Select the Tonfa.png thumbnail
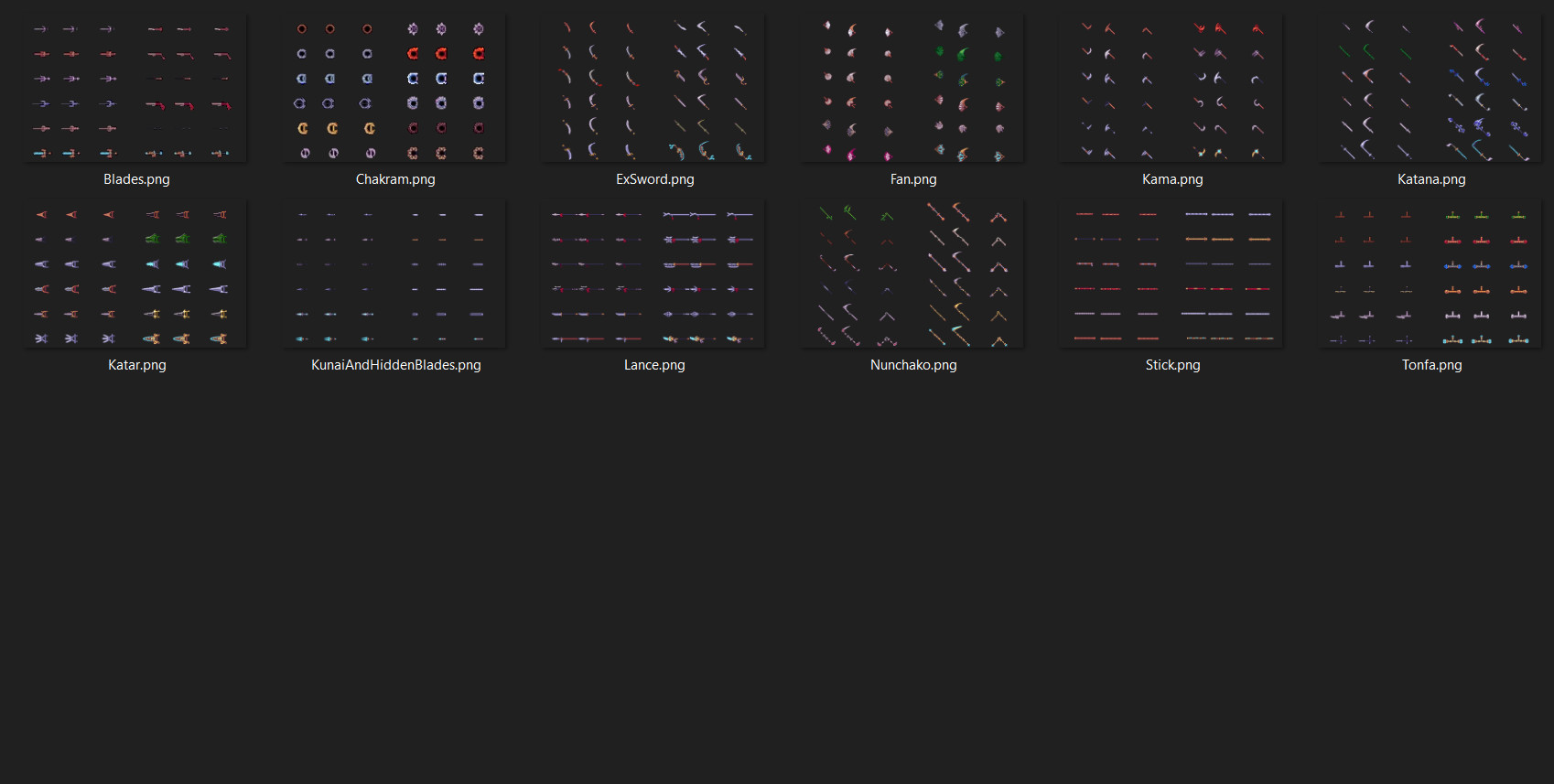 [x=1431, y=274]
